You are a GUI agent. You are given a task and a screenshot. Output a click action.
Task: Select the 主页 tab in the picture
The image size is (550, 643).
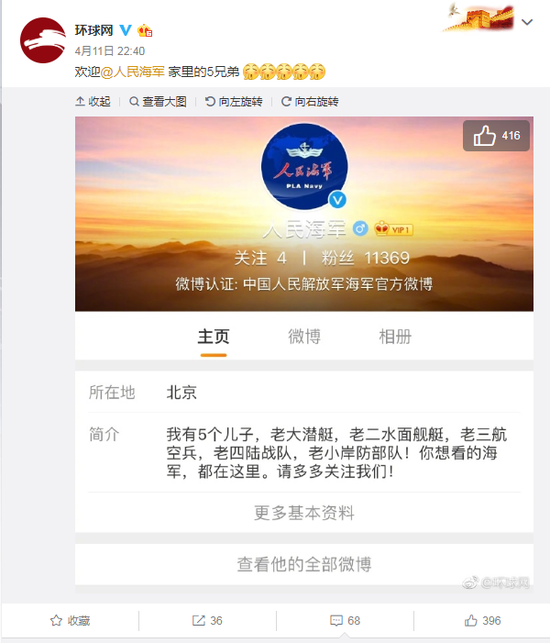[213, 337]
